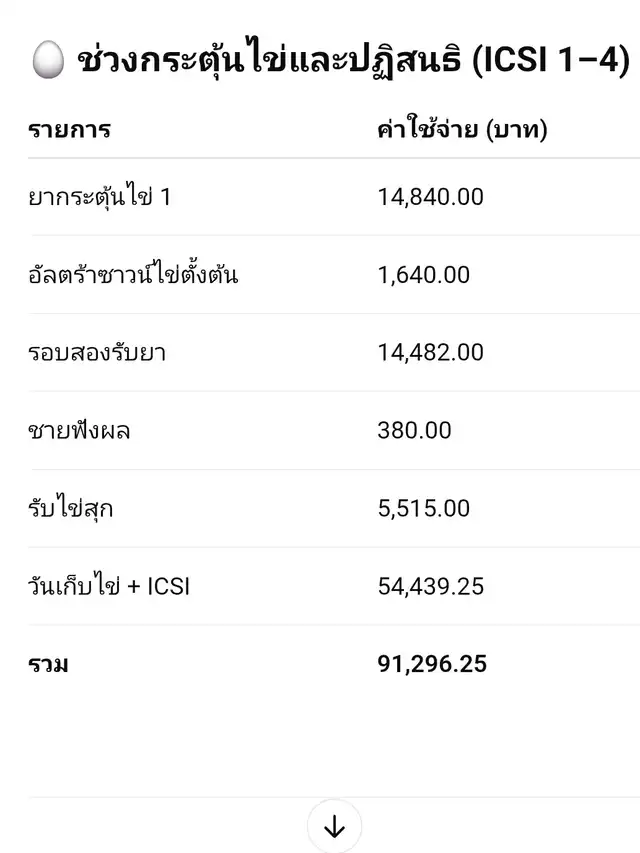Image resolution: width=640 pixels, height=853 pixels.
Task: Click the 54,439.25 cost value
Action: [x=430, y=587]
